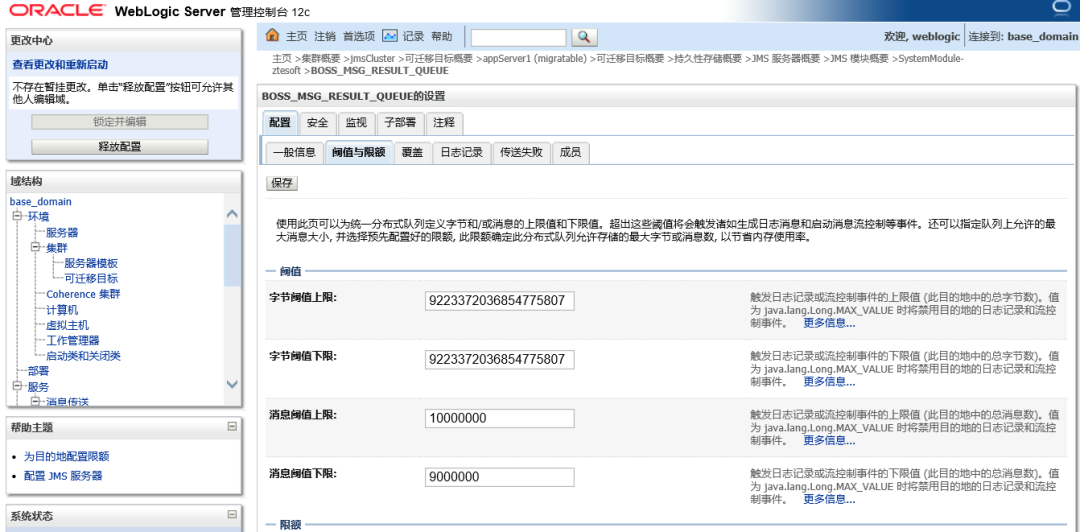This screenshot has width=1080, height=532.
Task: Open 计算机 tree item
Action: click(62, 310)
